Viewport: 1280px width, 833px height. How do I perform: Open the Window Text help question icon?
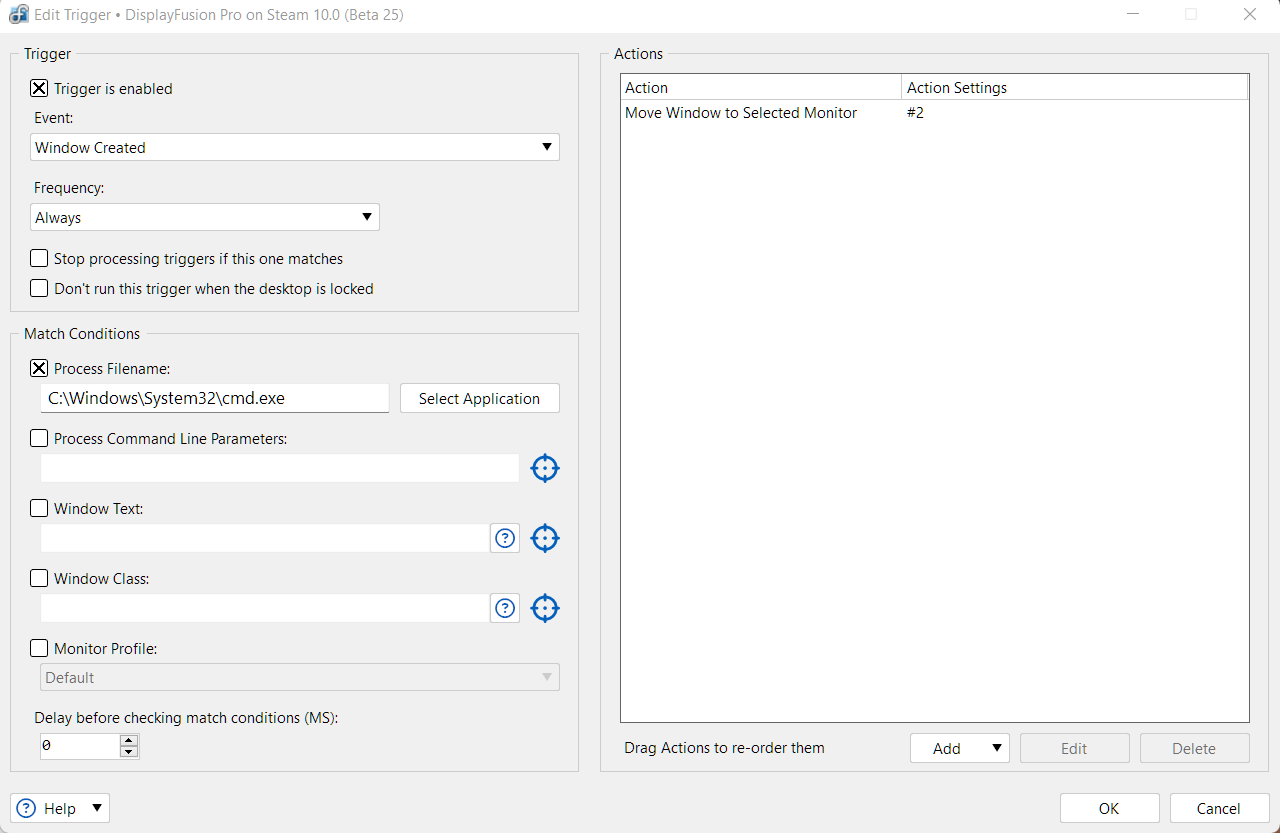pyautogui.click(x=505, y=538)
